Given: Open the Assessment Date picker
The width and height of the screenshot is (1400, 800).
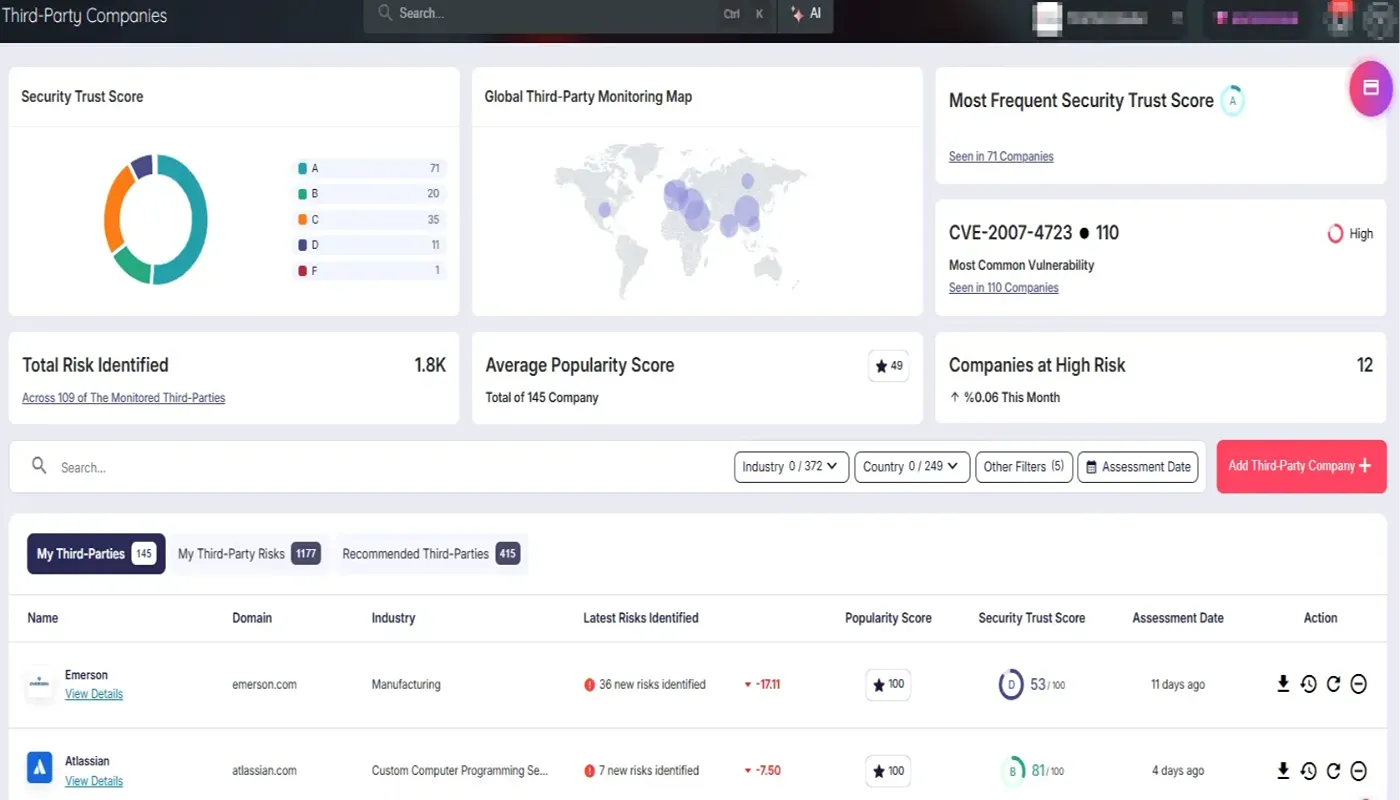Looking at the screenshot, I should pyautogui.click(x=1137, y=467).
